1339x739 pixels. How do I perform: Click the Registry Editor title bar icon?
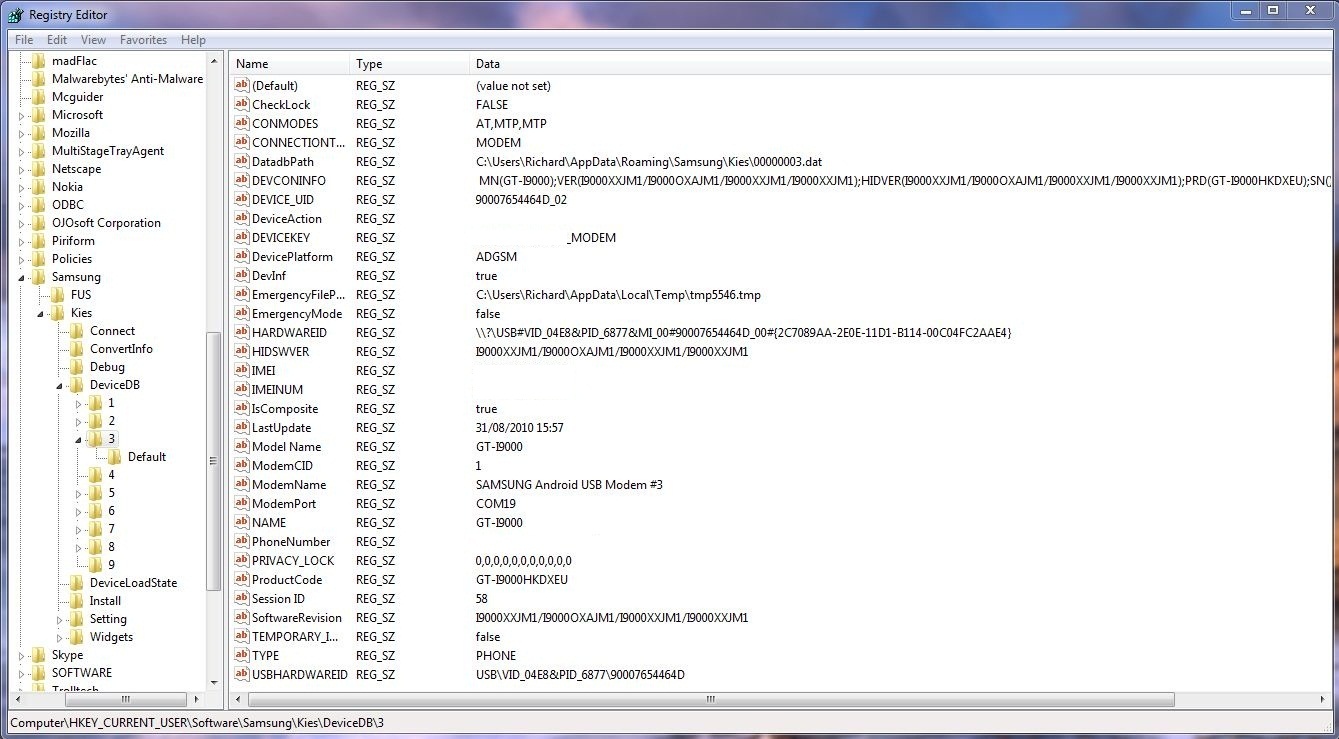(x=15, y=15)
